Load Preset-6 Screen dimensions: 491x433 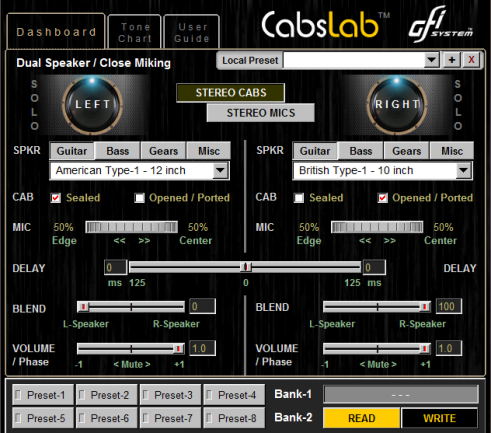pos(106,418)
